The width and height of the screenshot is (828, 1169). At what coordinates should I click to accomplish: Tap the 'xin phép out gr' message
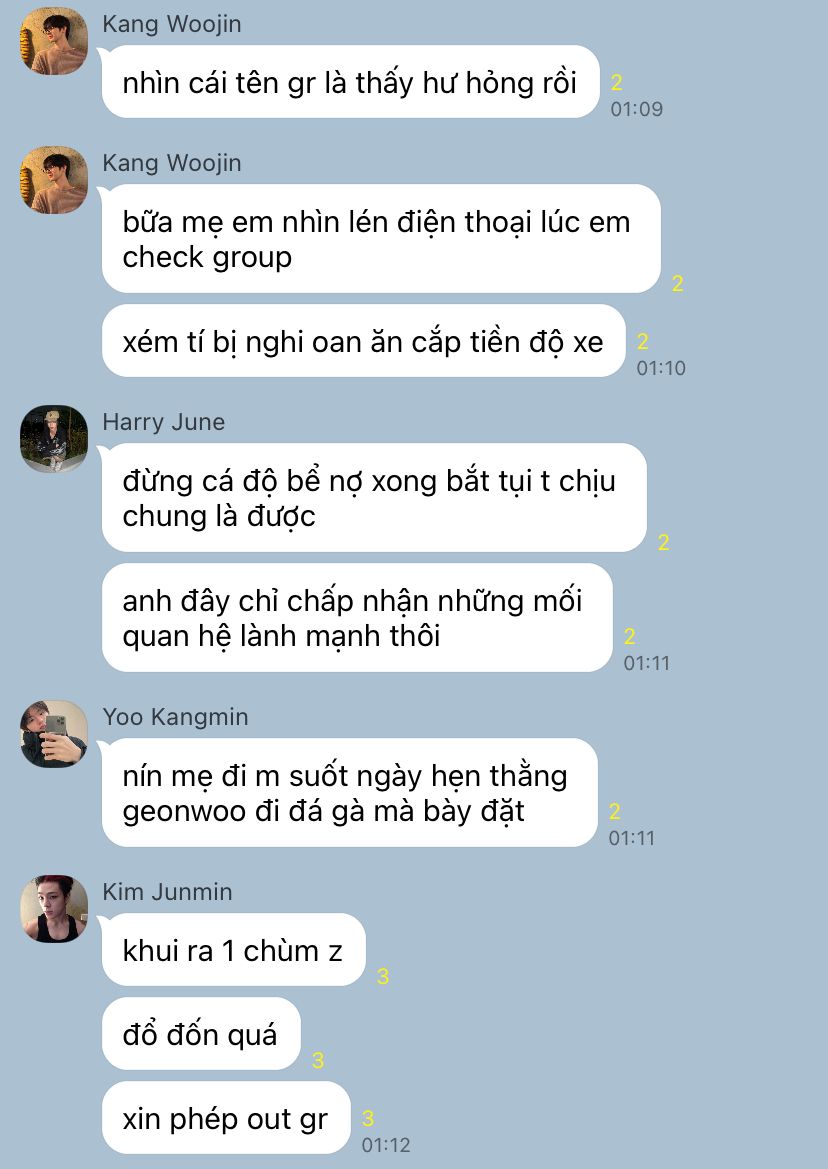(x=226, y=1118)
